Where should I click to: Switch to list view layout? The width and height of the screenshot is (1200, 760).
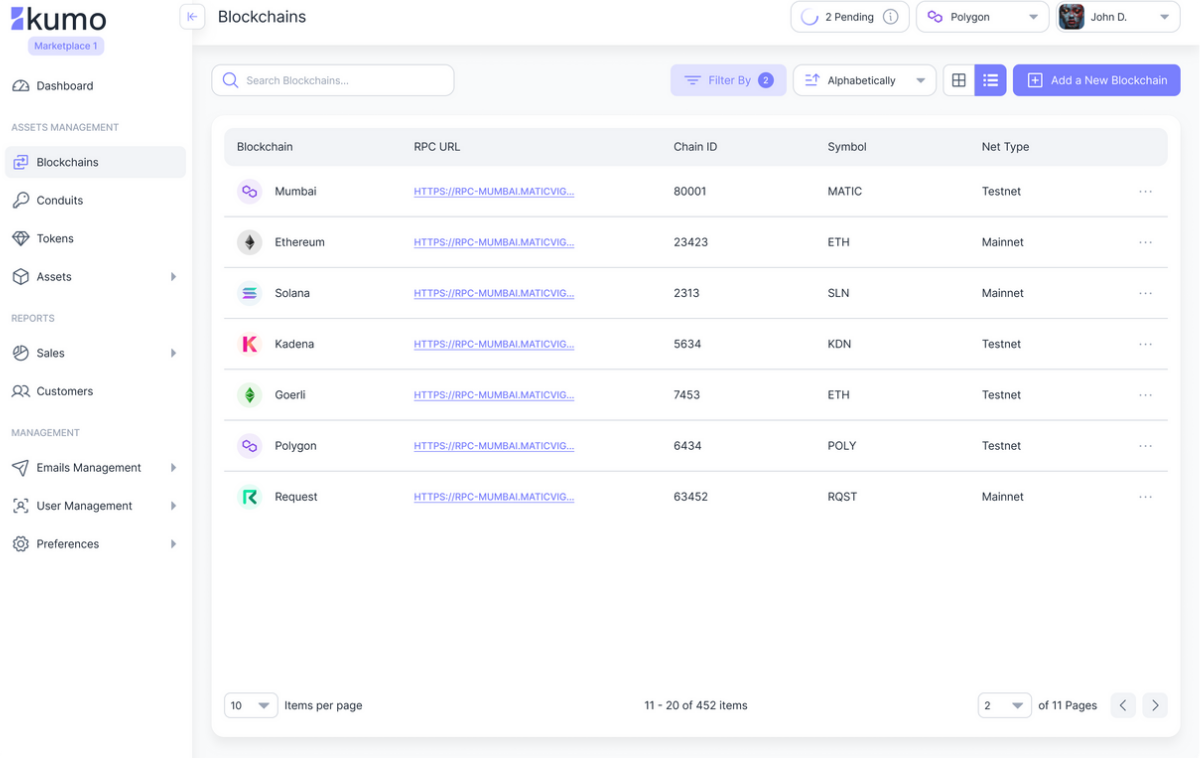click(990, 80)
